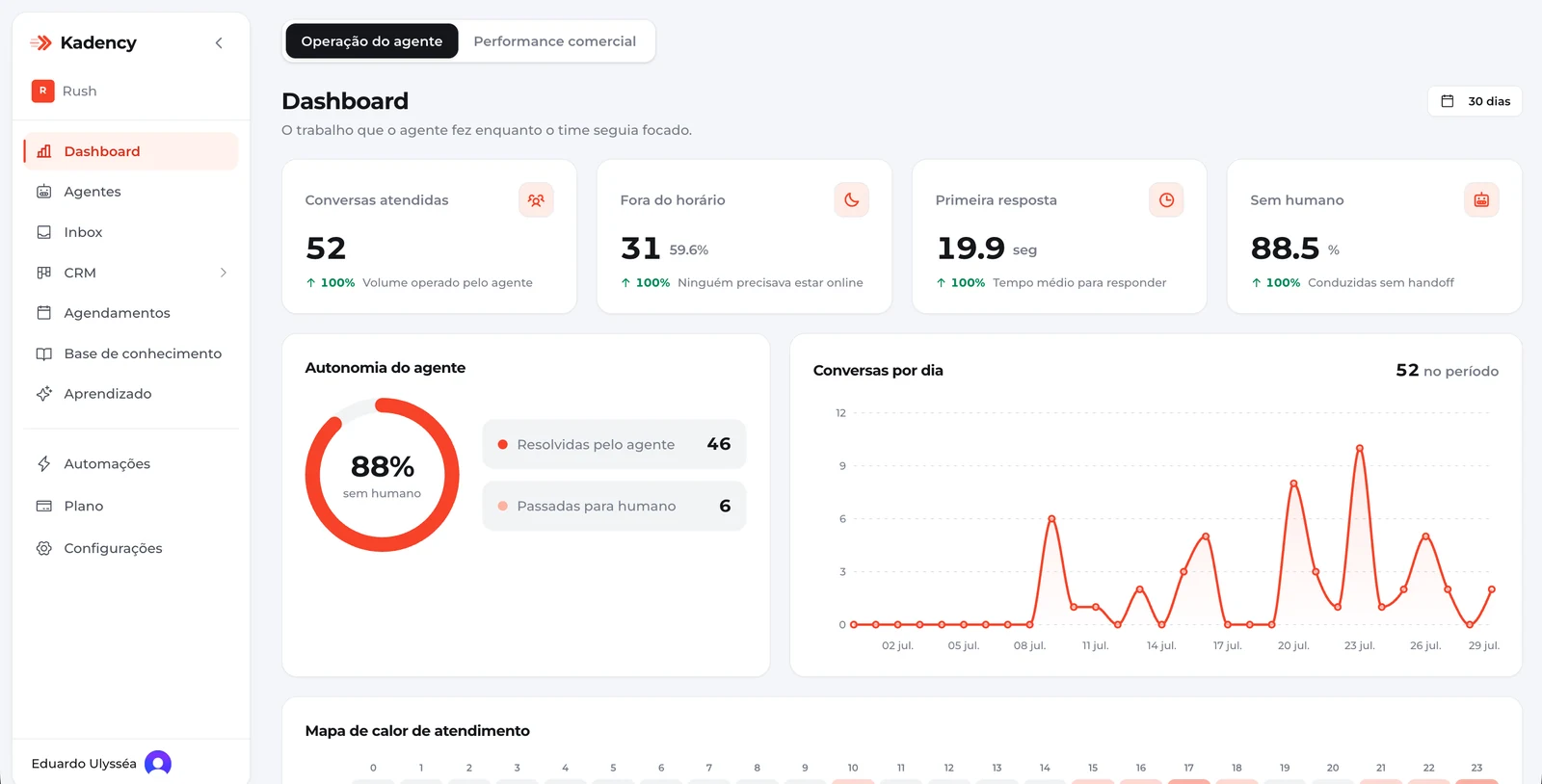Click the Eduardo Ulysséa user name

coord(84,764)
